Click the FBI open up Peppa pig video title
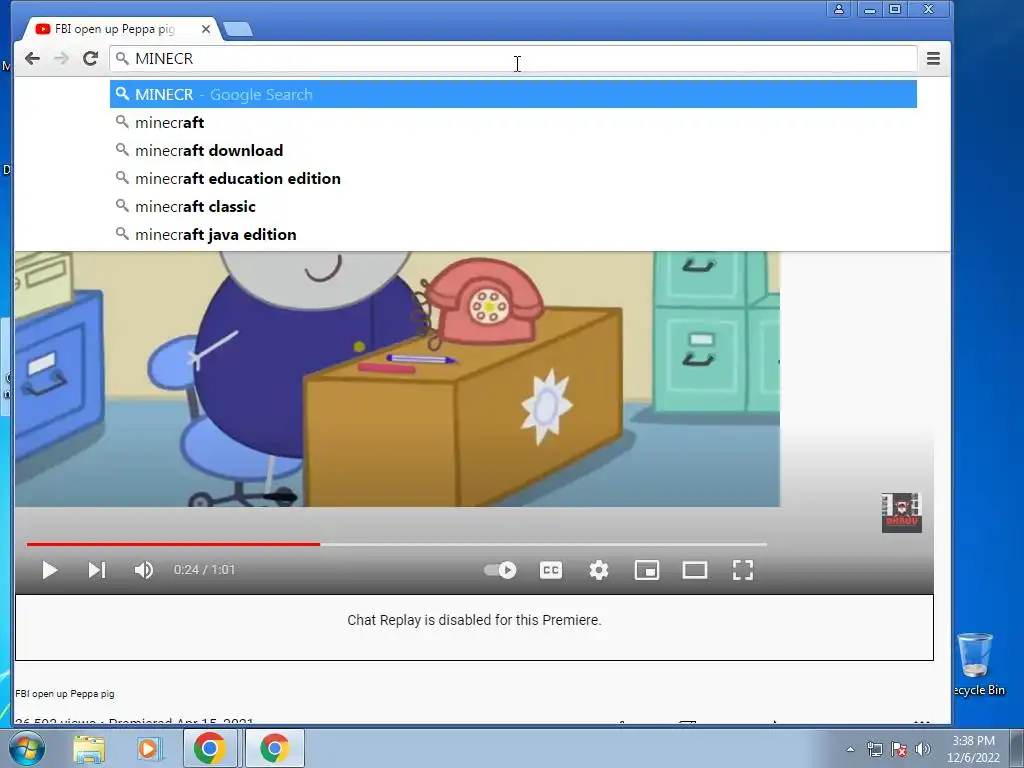 click(x=65, y=694)
